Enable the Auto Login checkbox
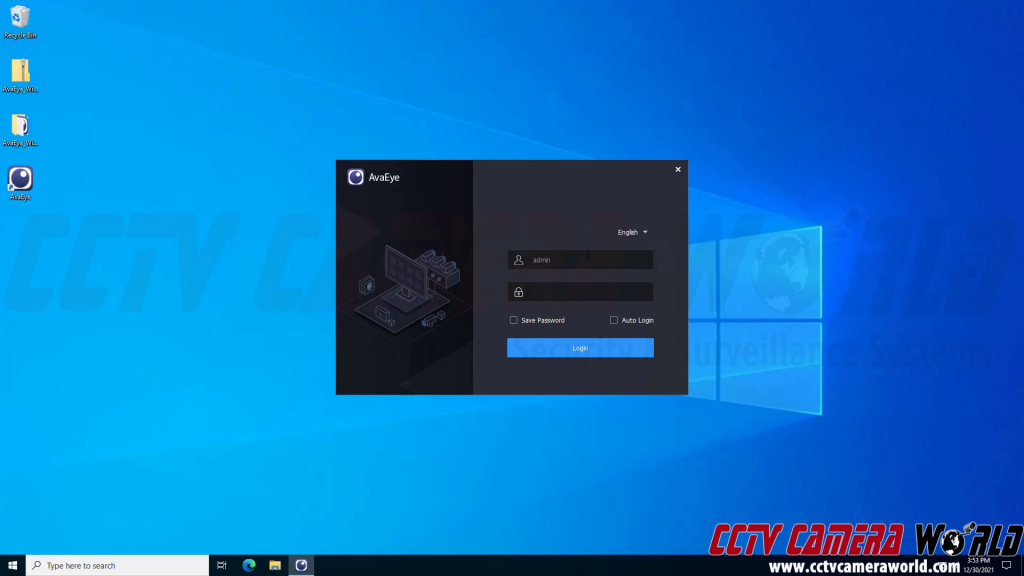Image resolution: width=1024 pixels, height=576 pixels. (x=614, y=320)
